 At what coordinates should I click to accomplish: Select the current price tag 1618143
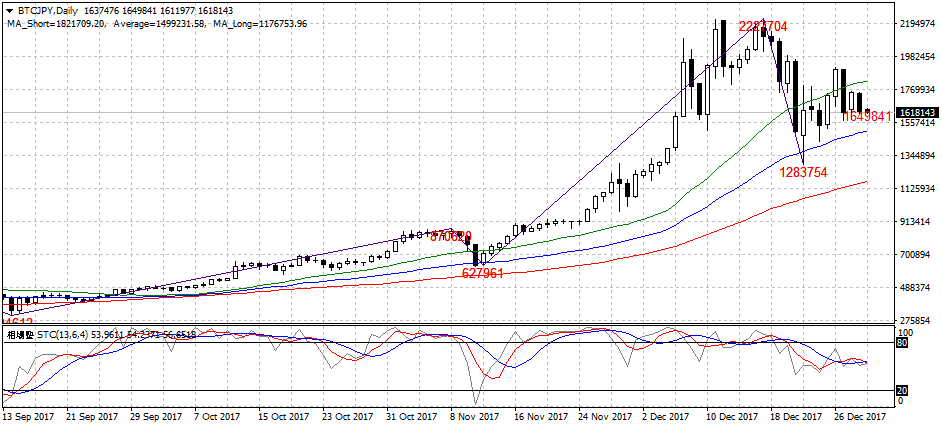click(916, 113)
